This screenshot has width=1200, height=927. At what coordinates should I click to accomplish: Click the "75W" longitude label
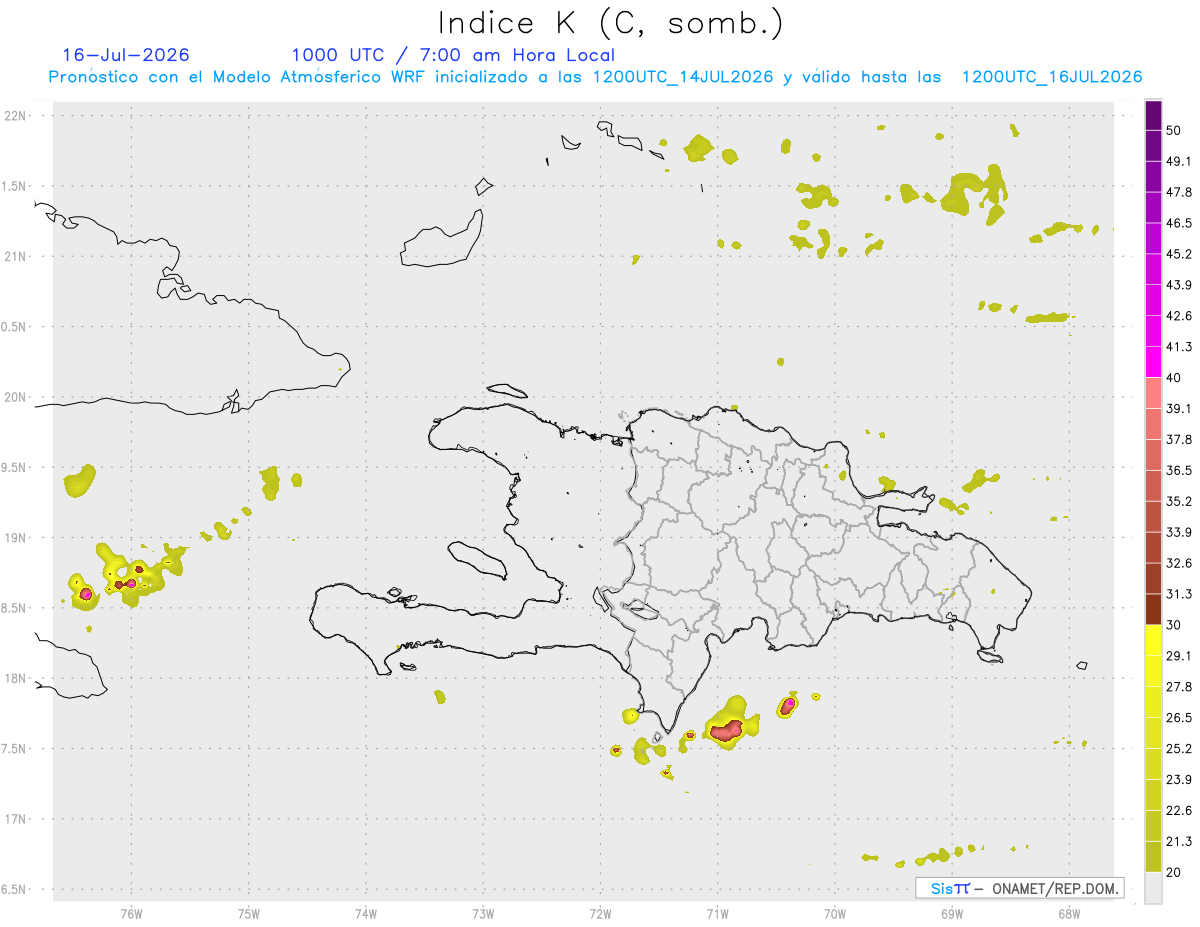249,914
